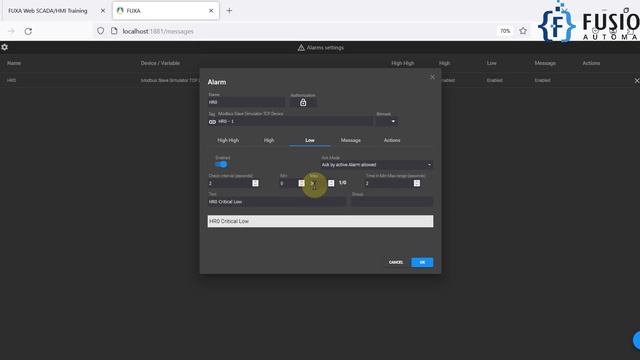
Task: Close the FUXA Web SCADA/HMI Training tab
Action: [103, 11]
